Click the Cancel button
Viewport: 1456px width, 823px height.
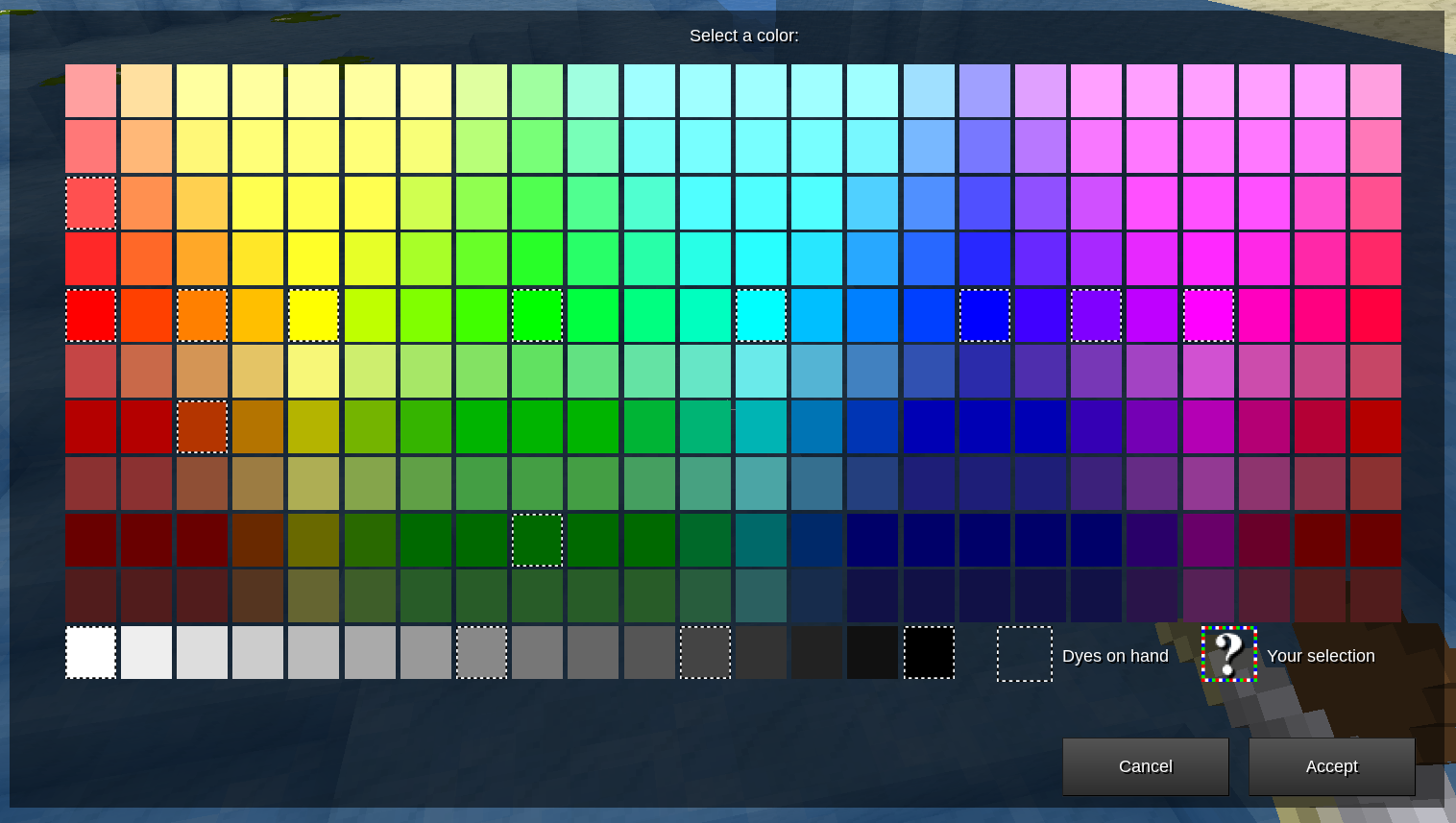point(1145,766)
